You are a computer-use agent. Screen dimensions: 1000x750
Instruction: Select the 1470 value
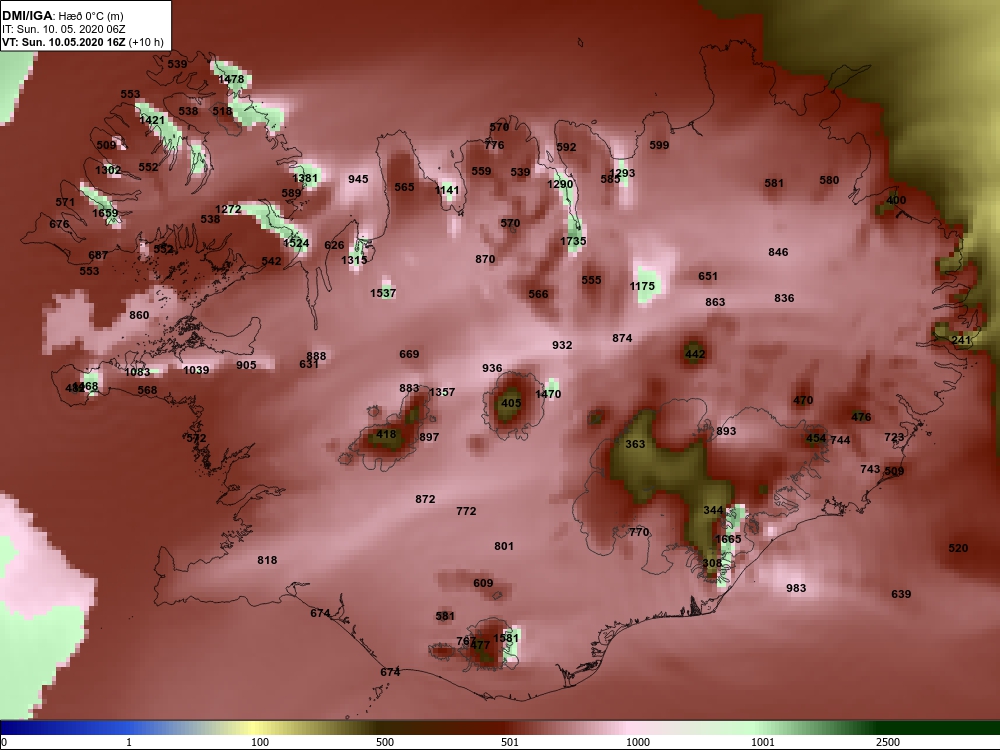pyautogui.click(x=548, y=394)
